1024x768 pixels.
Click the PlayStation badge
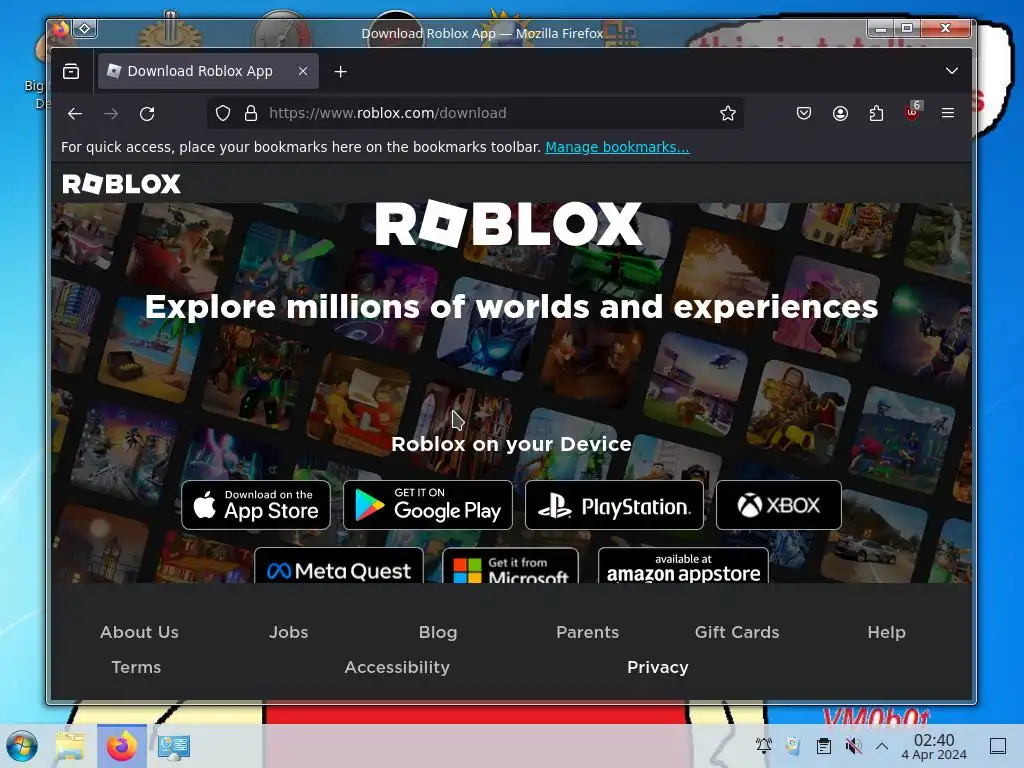[x=615, y=505]
